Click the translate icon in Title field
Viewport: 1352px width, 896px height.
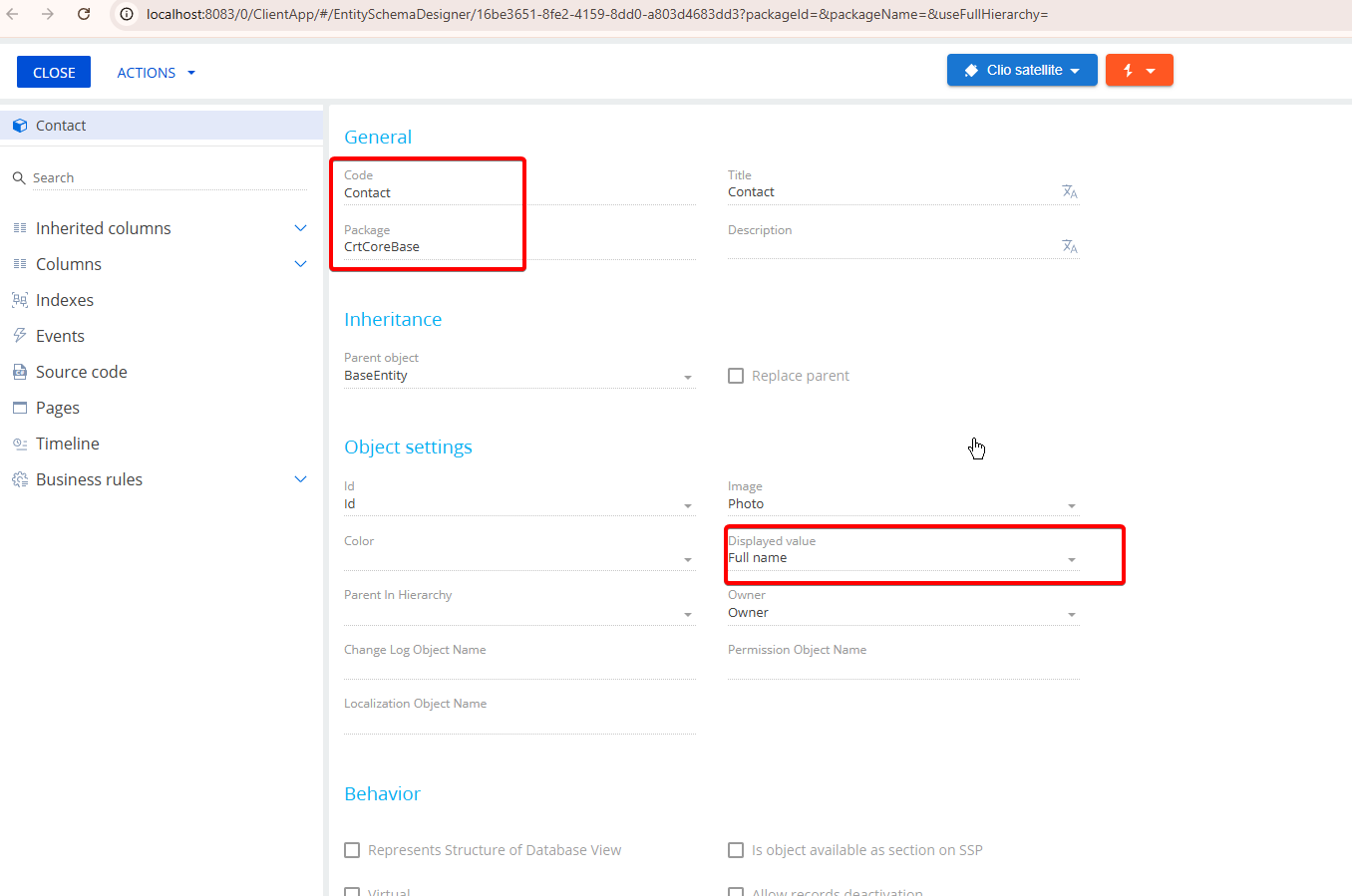pyautogui.click(x=1069, y=191)
